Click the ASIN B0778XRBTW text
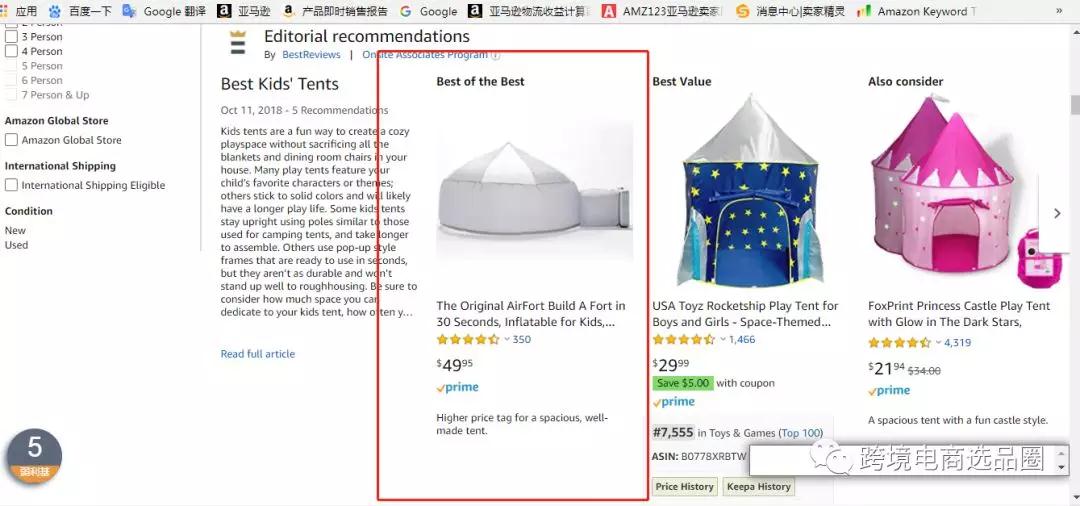The width and height of the screenshot is (1080, 506). 699,456
